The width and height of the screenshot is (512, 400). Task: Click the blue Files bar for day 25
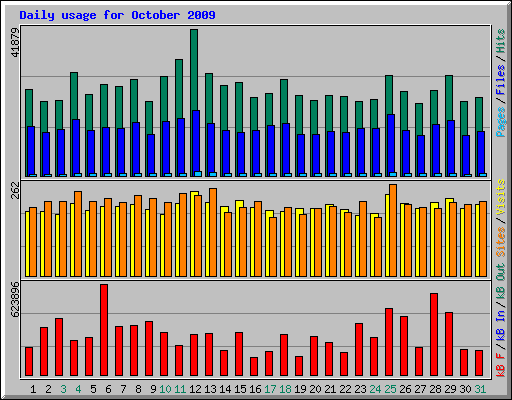click(x=391, y=143)
